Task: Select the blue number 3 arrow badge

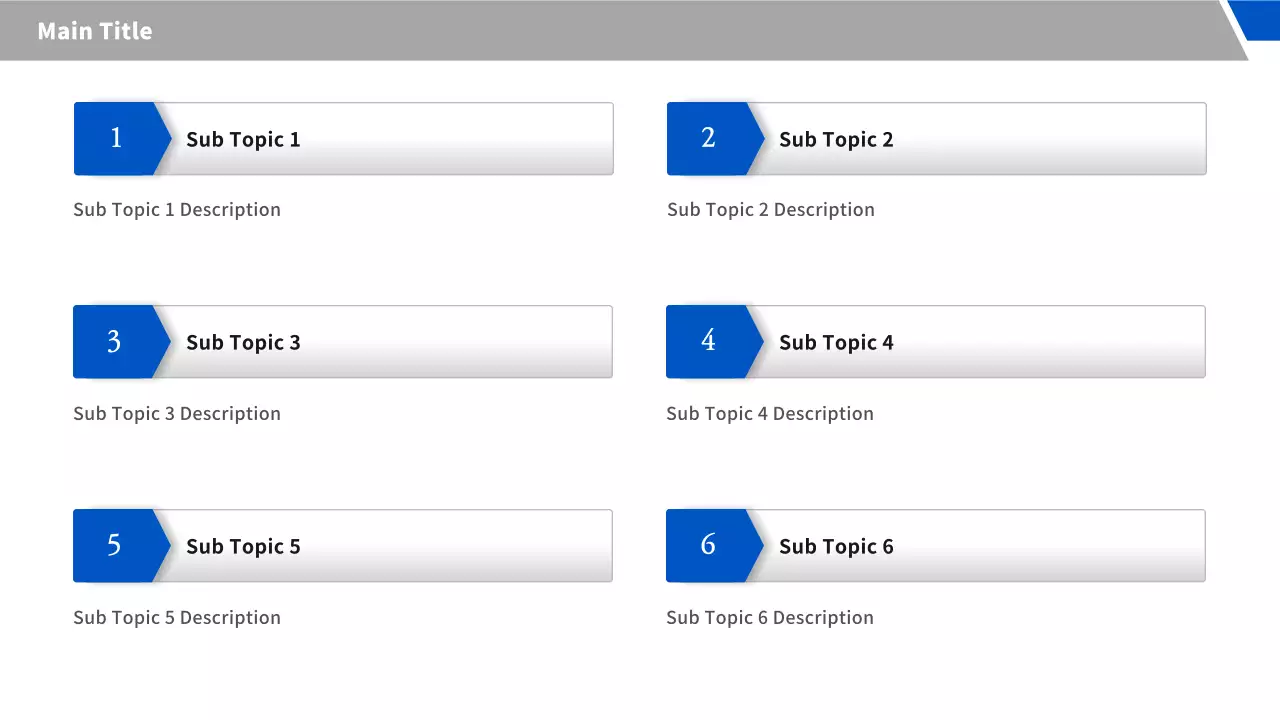Action: pos(116,342)
